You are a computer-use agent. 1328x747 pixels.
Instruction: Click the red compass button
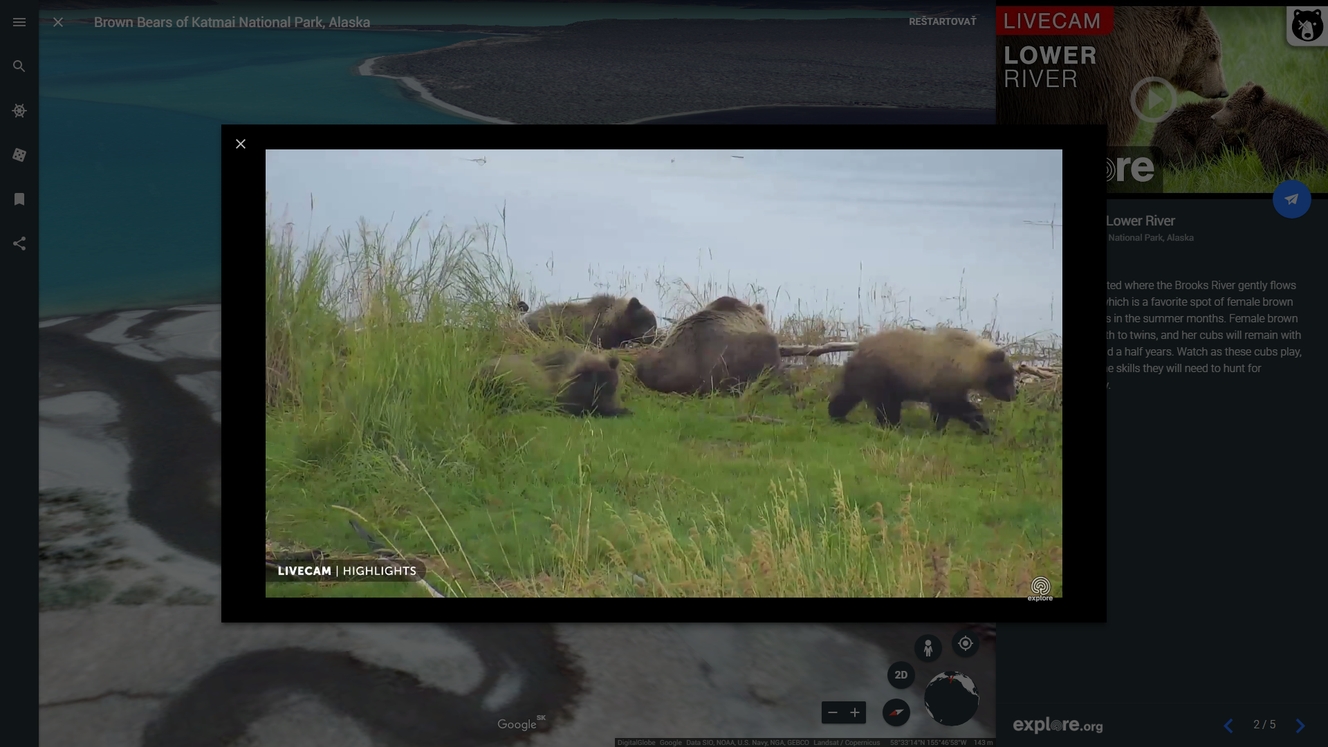(896, 713)
